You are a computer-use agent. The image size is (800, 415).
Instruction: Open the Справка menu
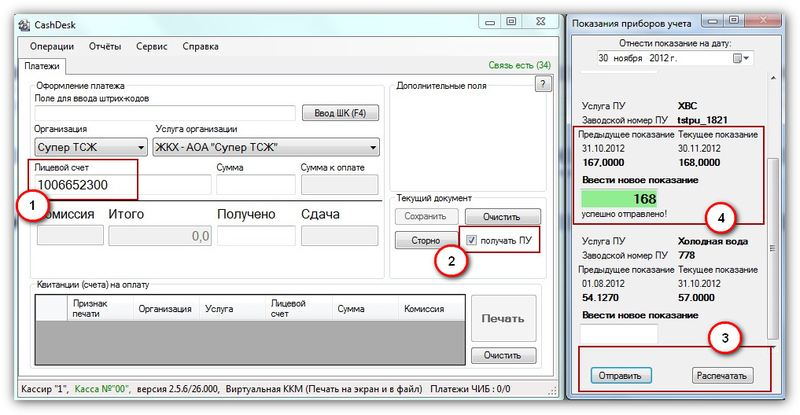coord(200,46)
